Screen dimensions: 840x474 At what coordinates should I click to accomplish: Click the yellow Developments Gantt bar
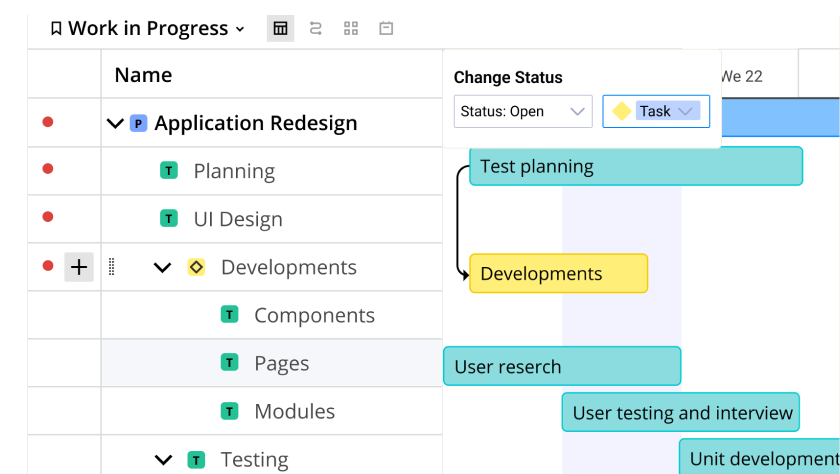tap(558, 273)
